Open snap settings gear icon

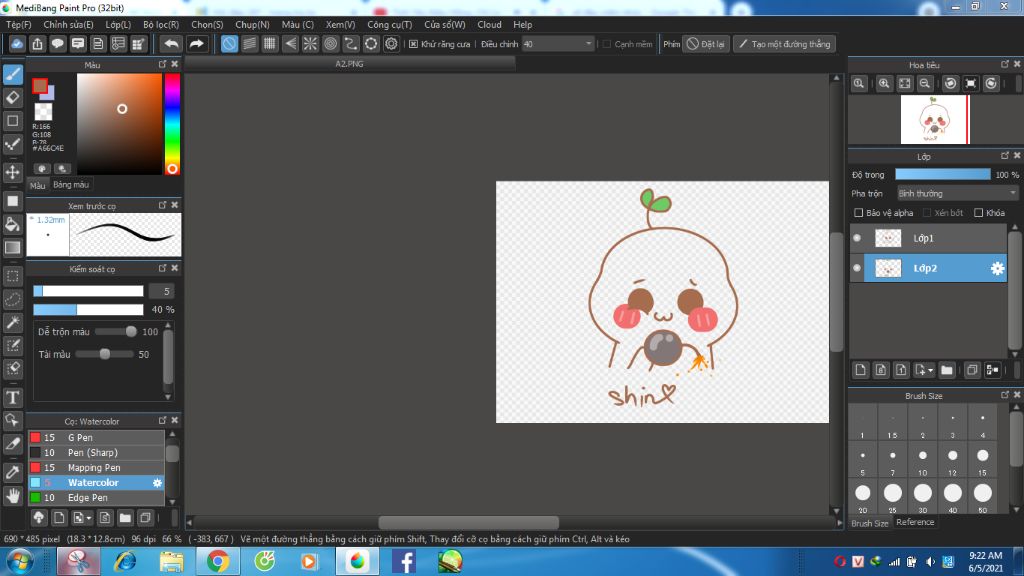click(x=391, y=44)
